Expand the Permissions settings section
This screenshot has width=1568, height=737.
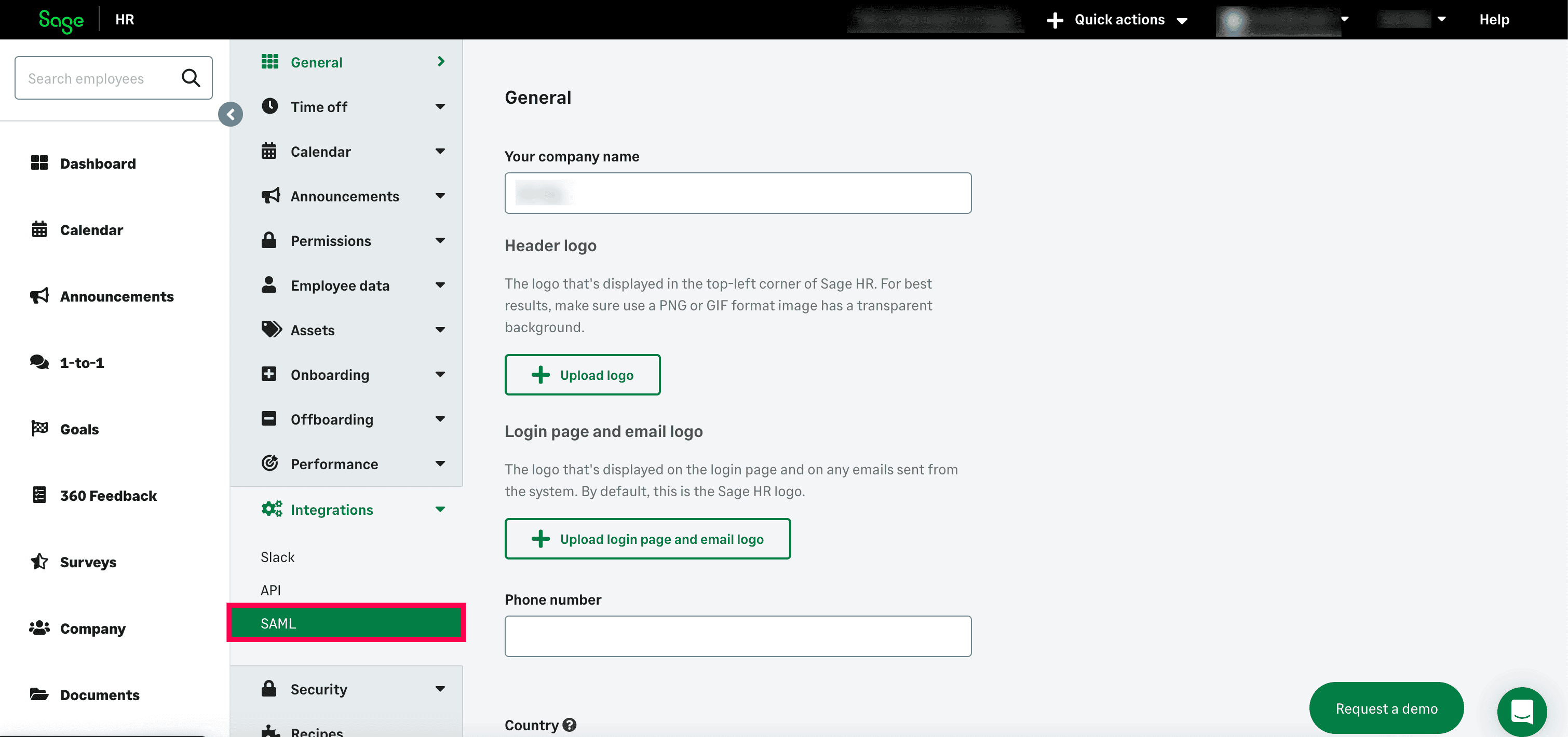coord(353,241)
